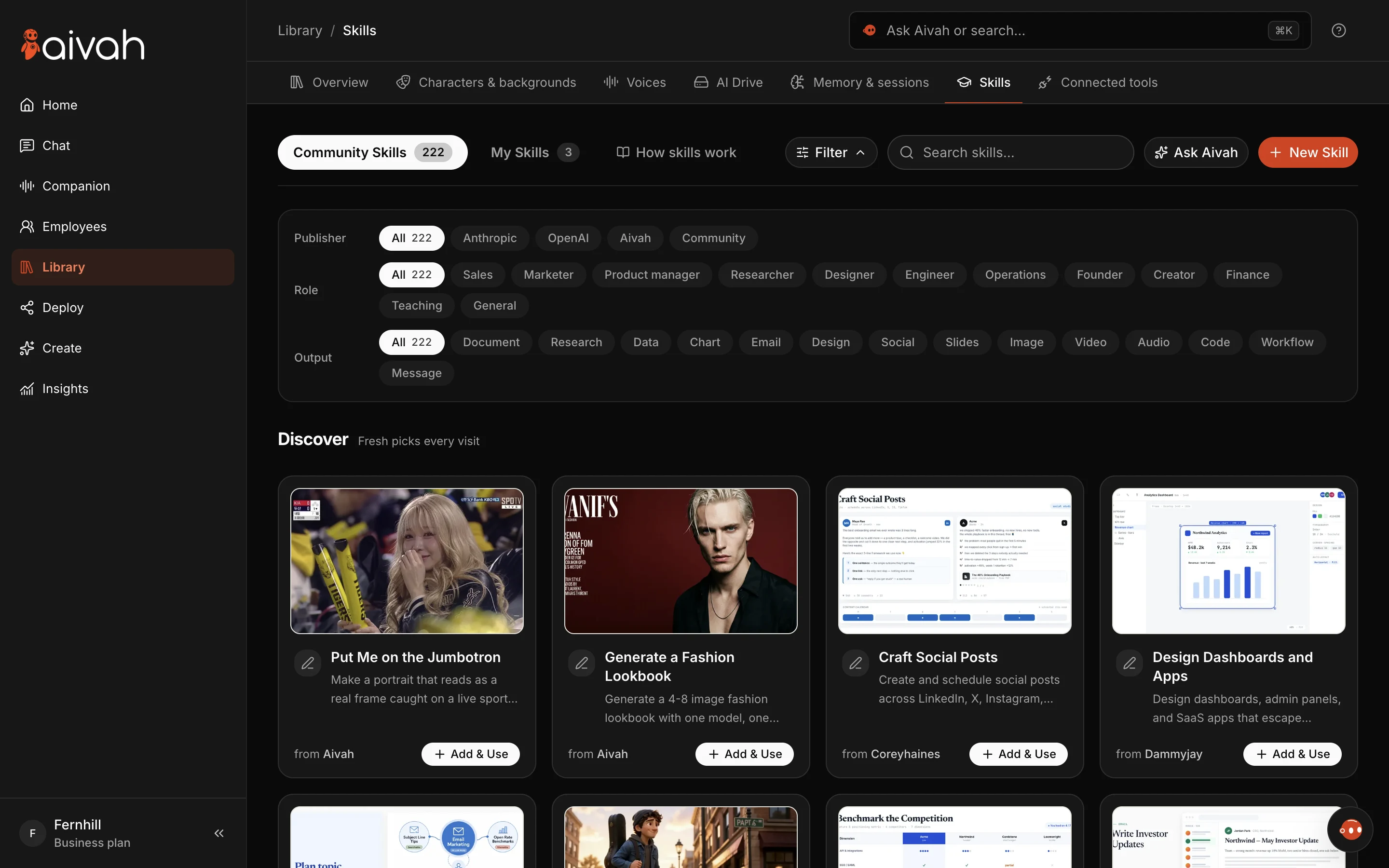Open Companion from the sidebar
1389x868 pixels.
pyautogui.click(x=123, y=186)
